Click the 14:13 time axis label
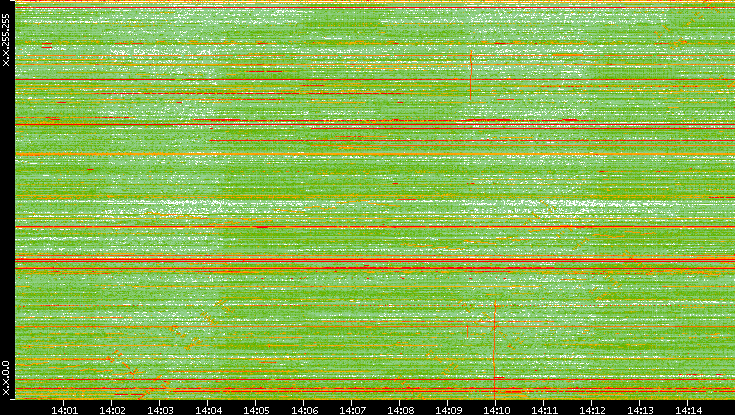735x415 pixels. pos(641,411)
